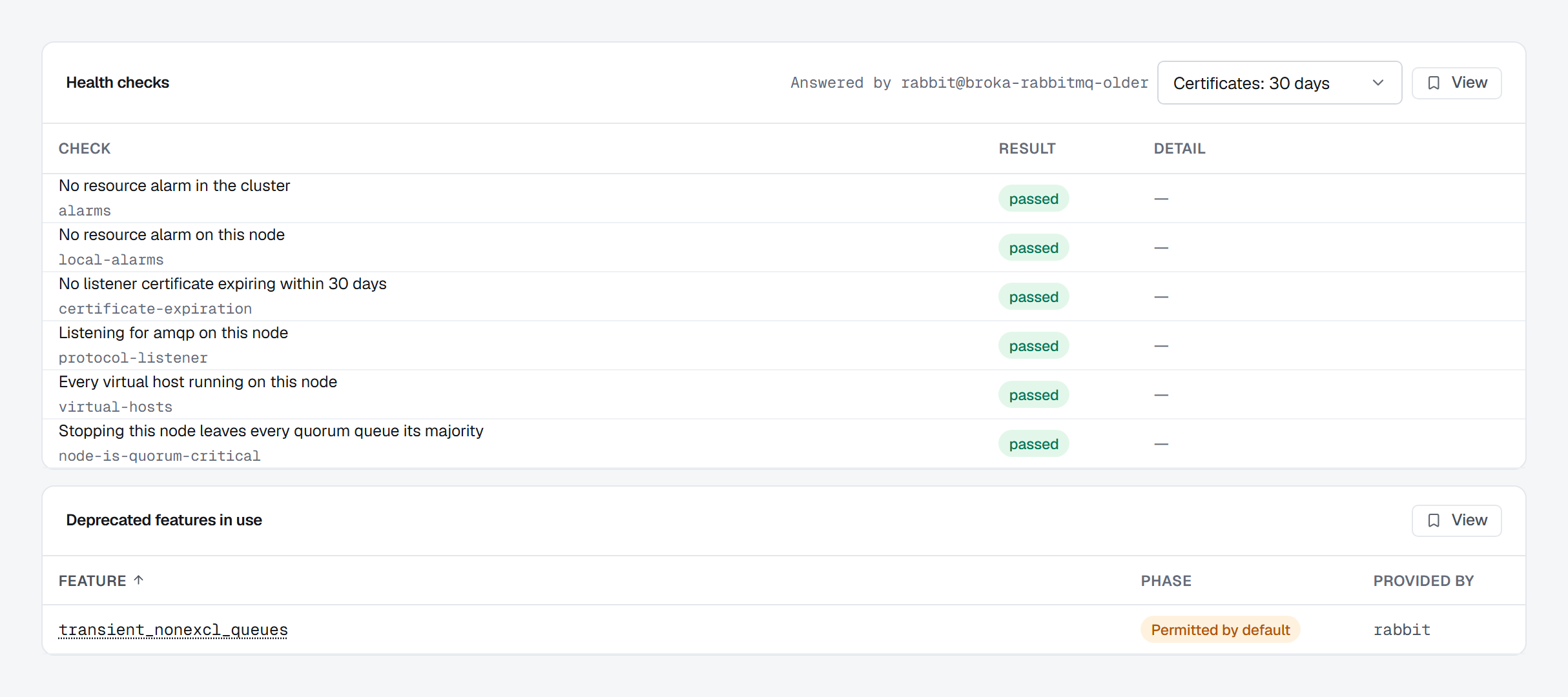Click the View button in Deprecated features
1568x697 pixels.
coord(1456,520)
